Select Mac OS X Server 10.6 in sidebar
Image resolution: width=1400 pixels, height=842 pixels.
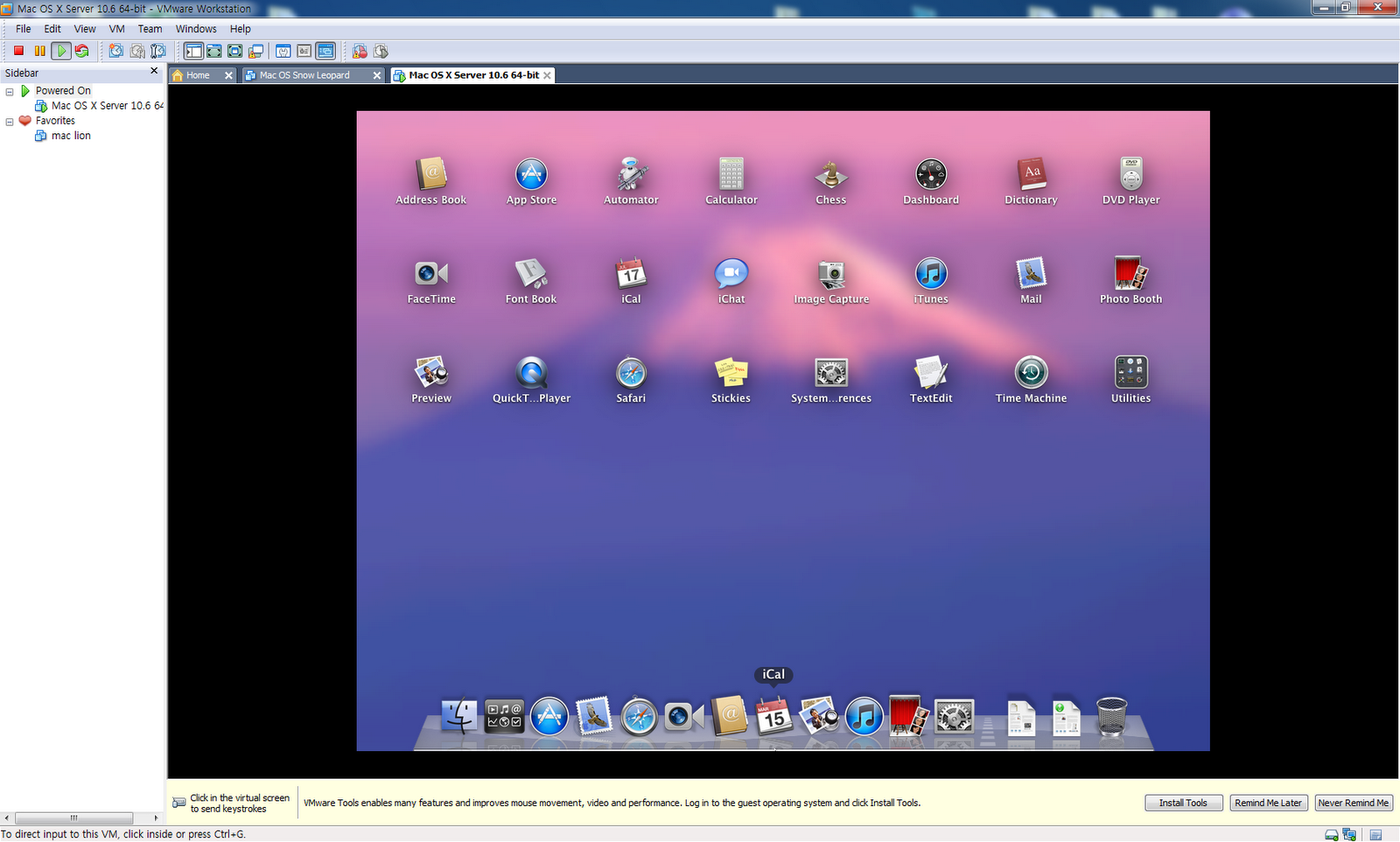[99, 106]
